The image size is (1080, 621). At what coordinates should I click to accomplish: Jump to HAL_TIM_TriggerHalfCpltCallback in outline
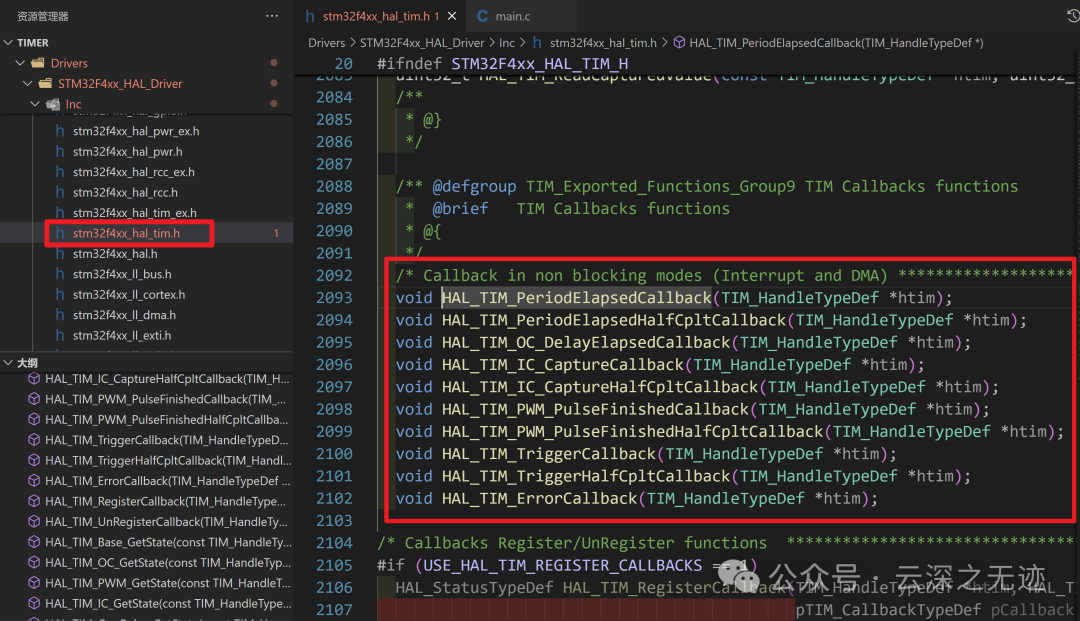point(168,461)
